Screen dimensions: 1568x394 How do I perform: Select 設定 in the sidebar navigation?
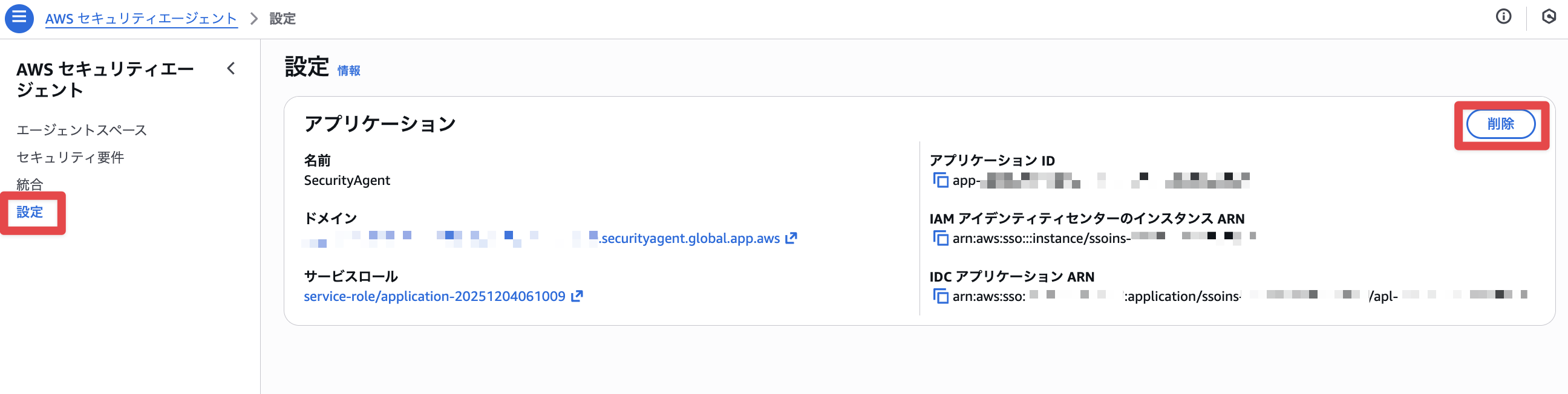(30, 212)
